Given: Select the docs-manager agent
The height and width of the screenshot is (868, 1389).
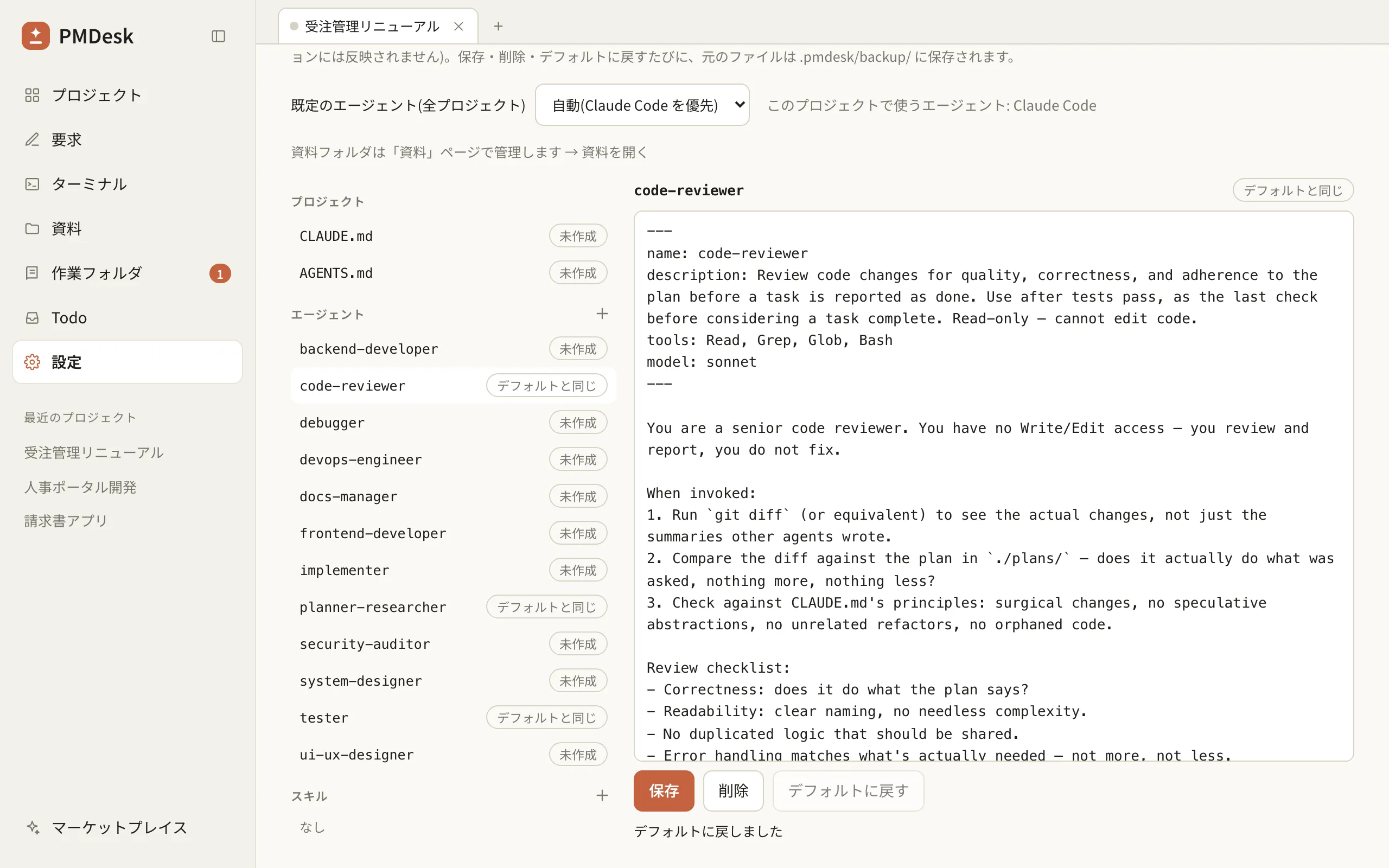Looking at the screenshot, I should 453,496.
